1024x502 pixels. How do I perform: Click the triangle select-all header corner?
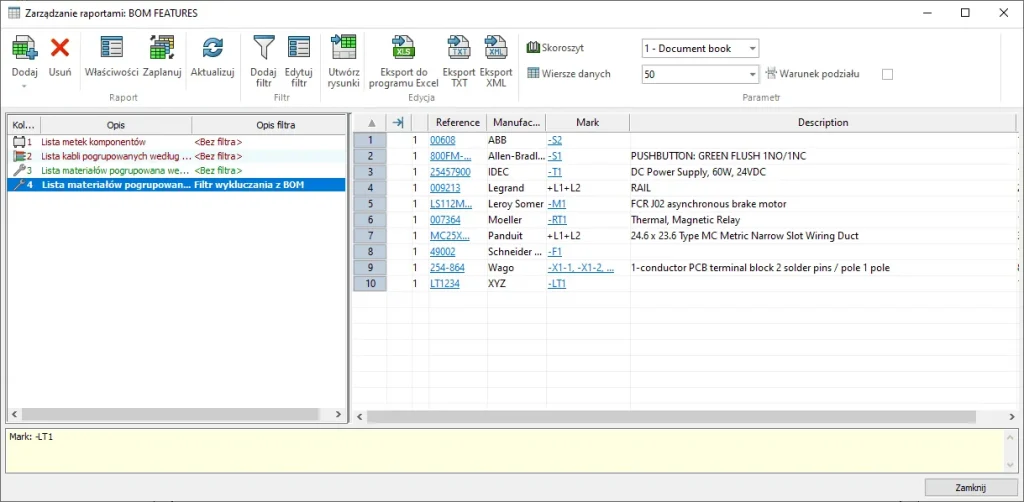click(372, 123)
